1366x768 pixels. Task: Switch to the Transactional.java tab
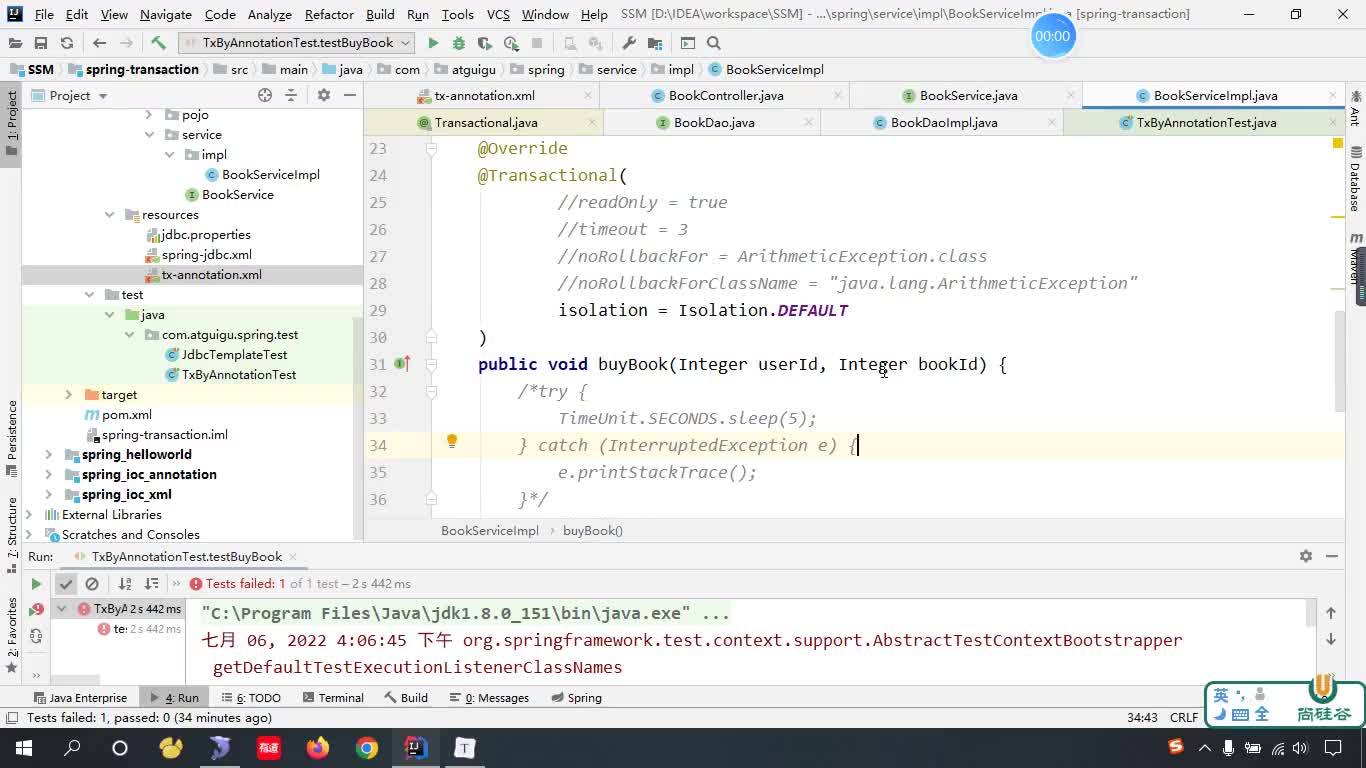coord(486,123)
